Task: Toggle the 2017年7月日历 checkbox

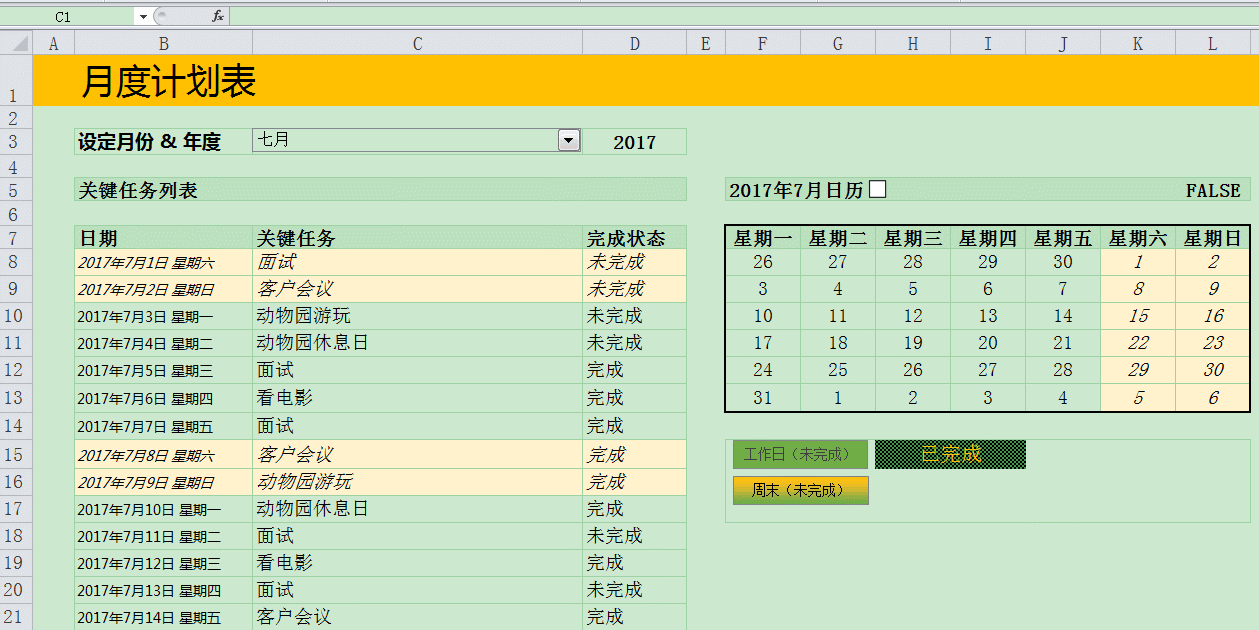Action: (877, 190)
